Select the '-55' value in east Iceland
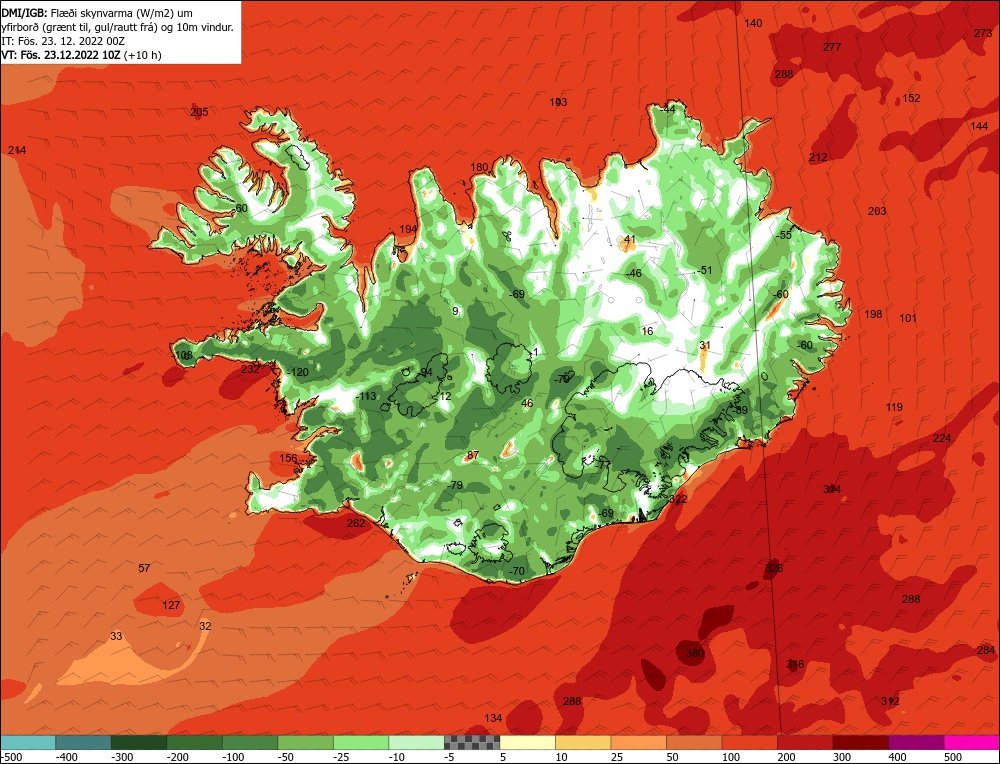This screenshot has height=764, width=1000. coord(783,235)
